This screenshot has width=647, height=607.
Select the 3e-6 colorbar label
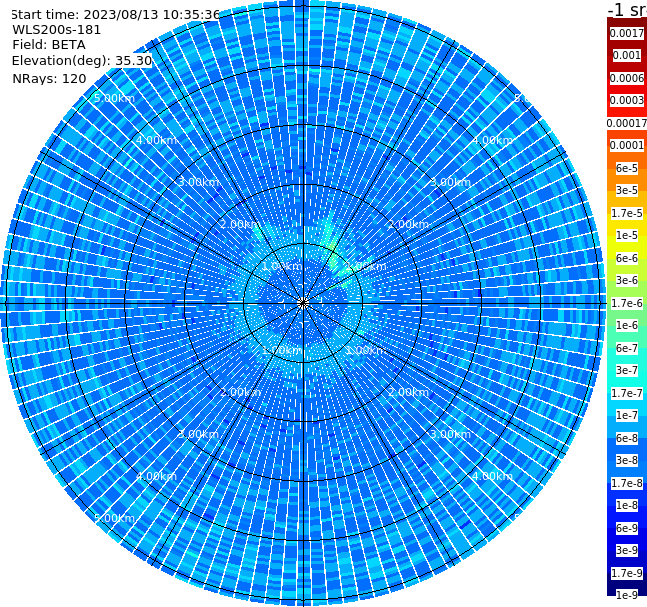[627, 280]
